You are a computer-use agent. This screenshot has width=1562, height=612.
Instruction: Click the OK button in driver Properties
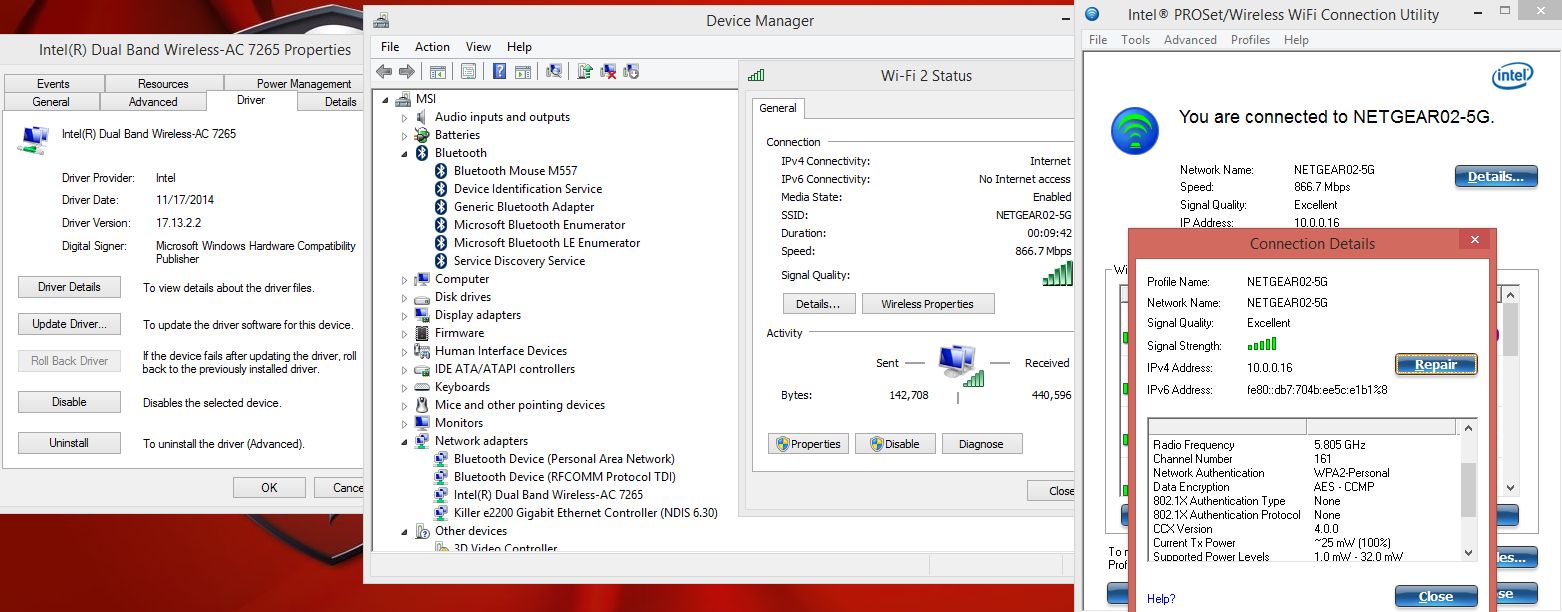pos(269,488)
